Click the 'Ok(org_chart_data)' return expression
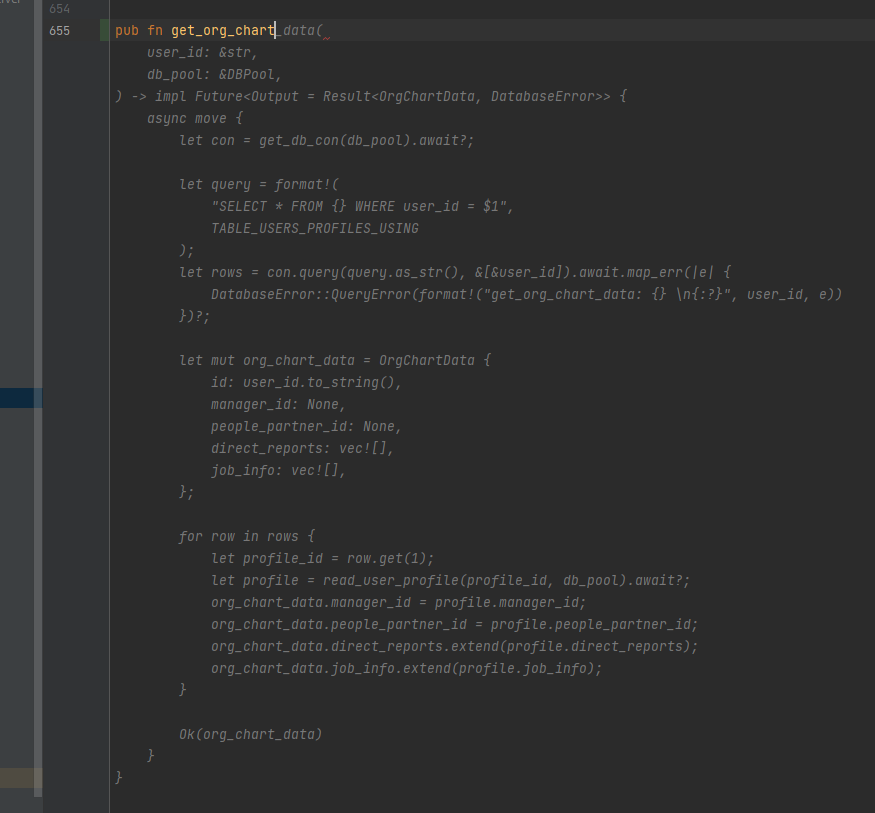The image size is (875, 813). 251,734
